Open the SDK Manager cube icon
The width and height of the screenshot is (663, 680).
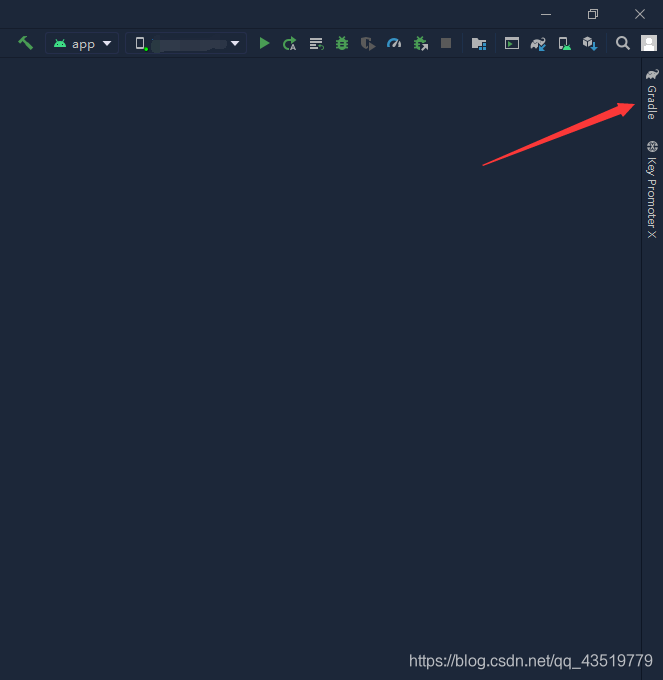(590, 44)
